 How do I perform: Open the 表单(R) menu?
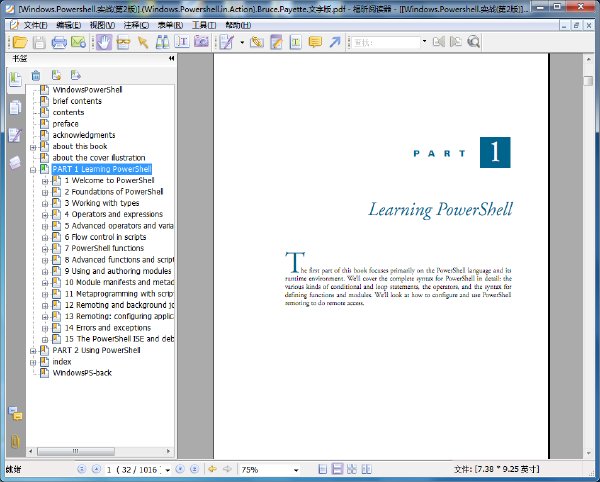coord(170,25)
